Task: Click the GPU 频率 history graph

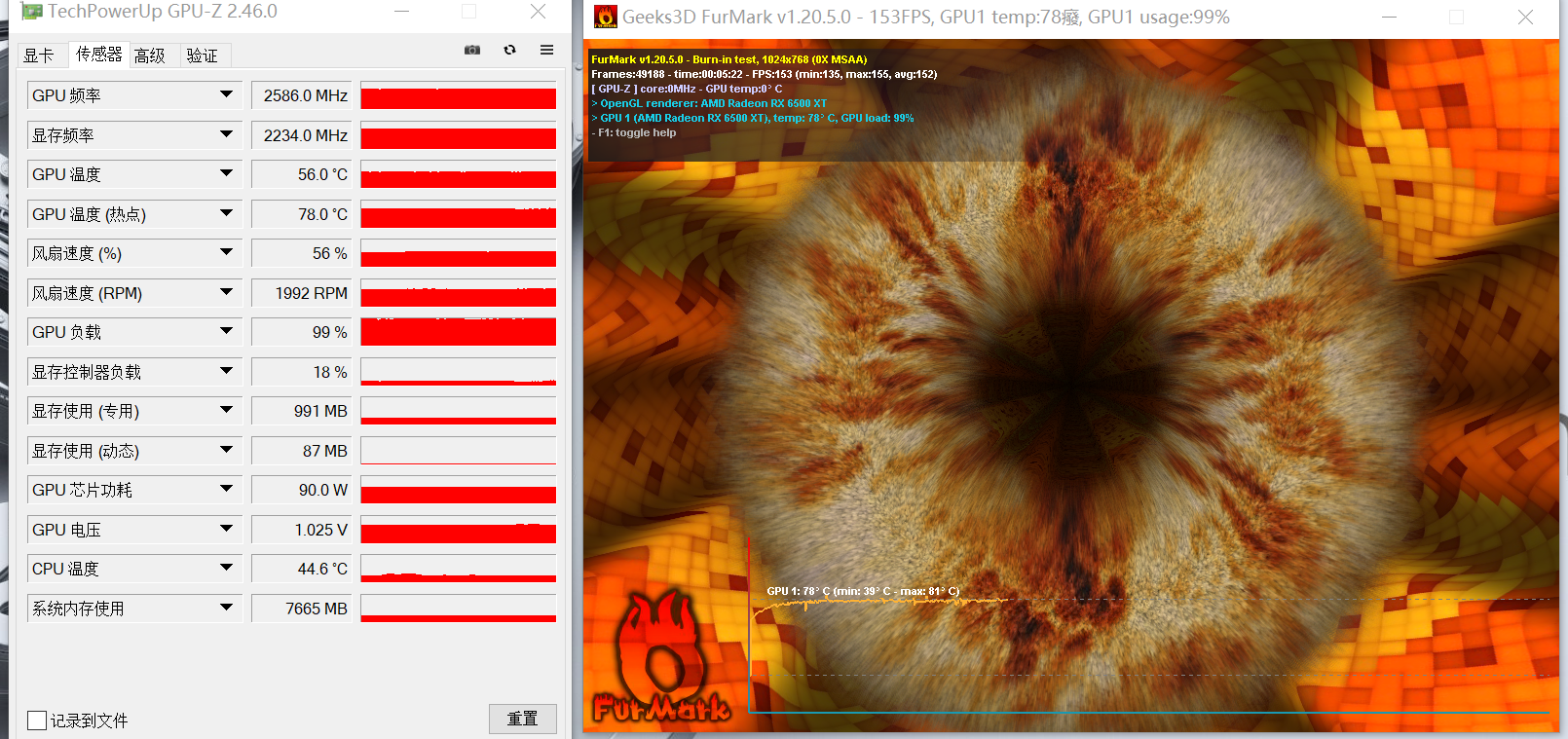Action: [x=458, y=95]
